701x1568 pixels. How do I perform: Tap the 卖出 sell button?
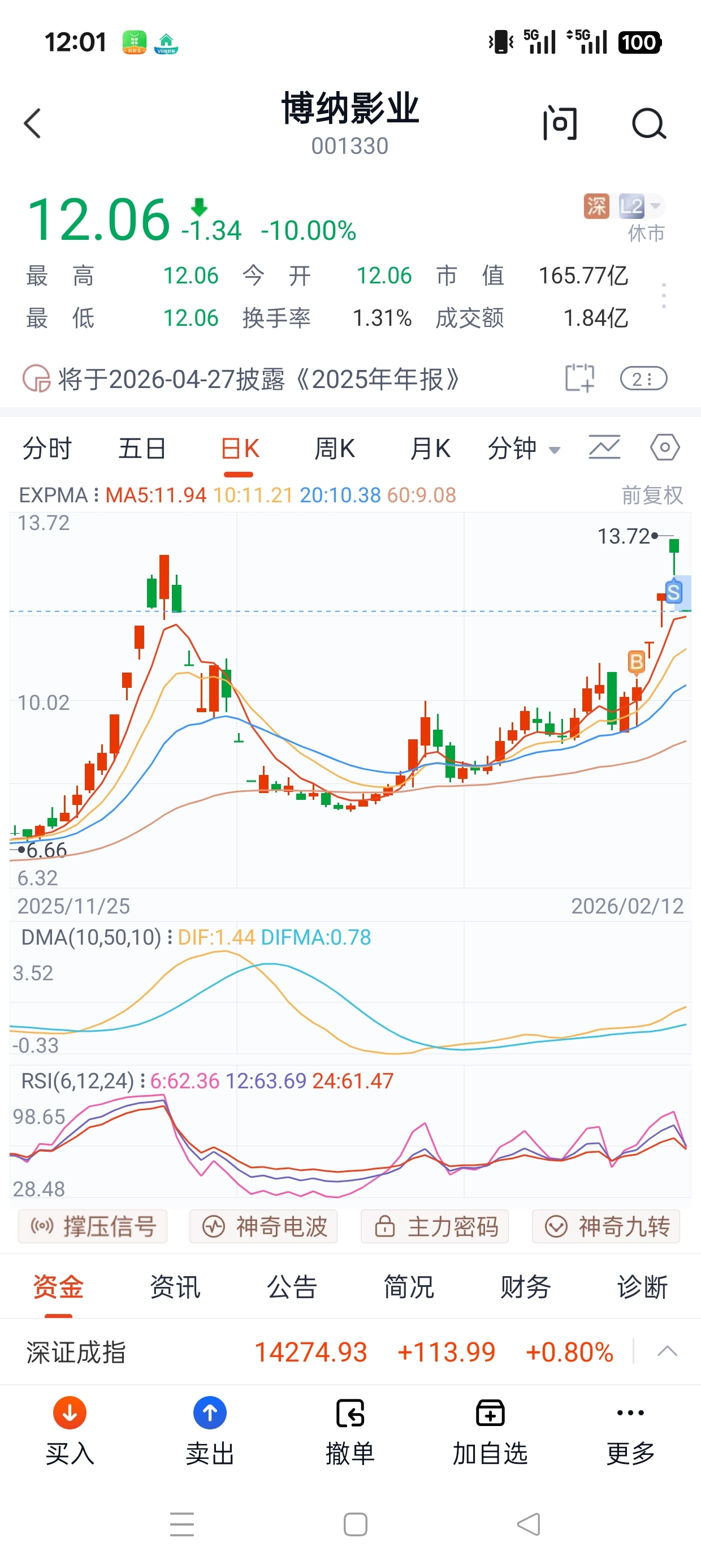210,1431
